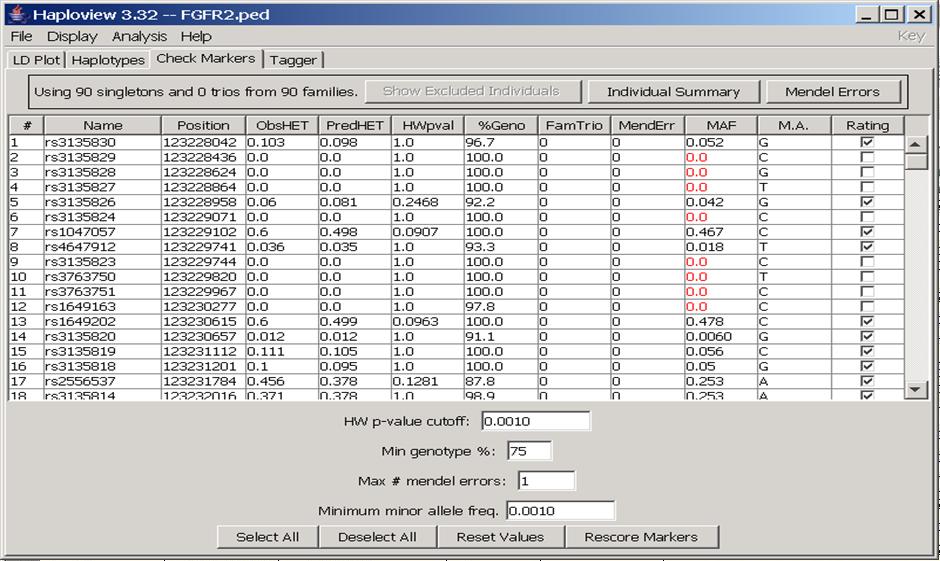Uncheck Rating checkbox for rs1047057
Screen dimensions: 940x561
click(867, 232)
